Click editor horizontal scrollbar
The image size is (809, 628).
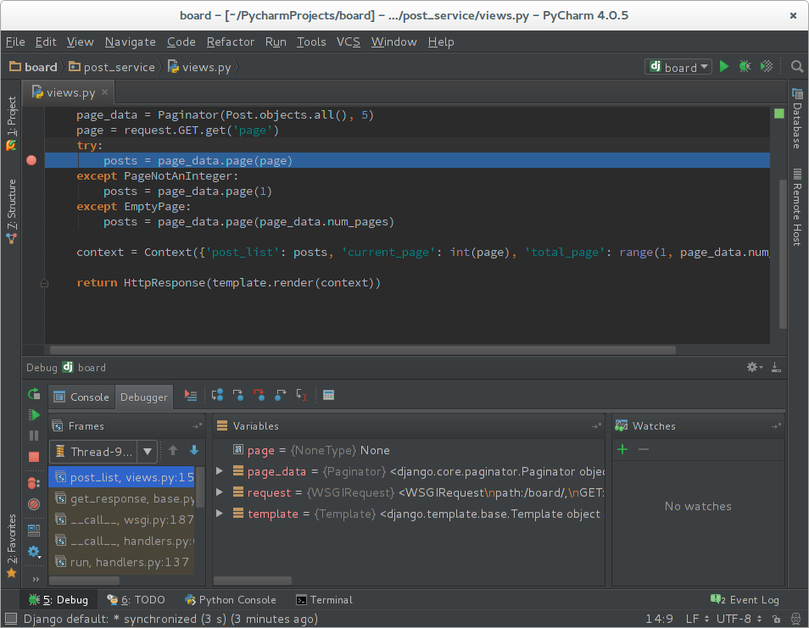[x=363, y=350]
